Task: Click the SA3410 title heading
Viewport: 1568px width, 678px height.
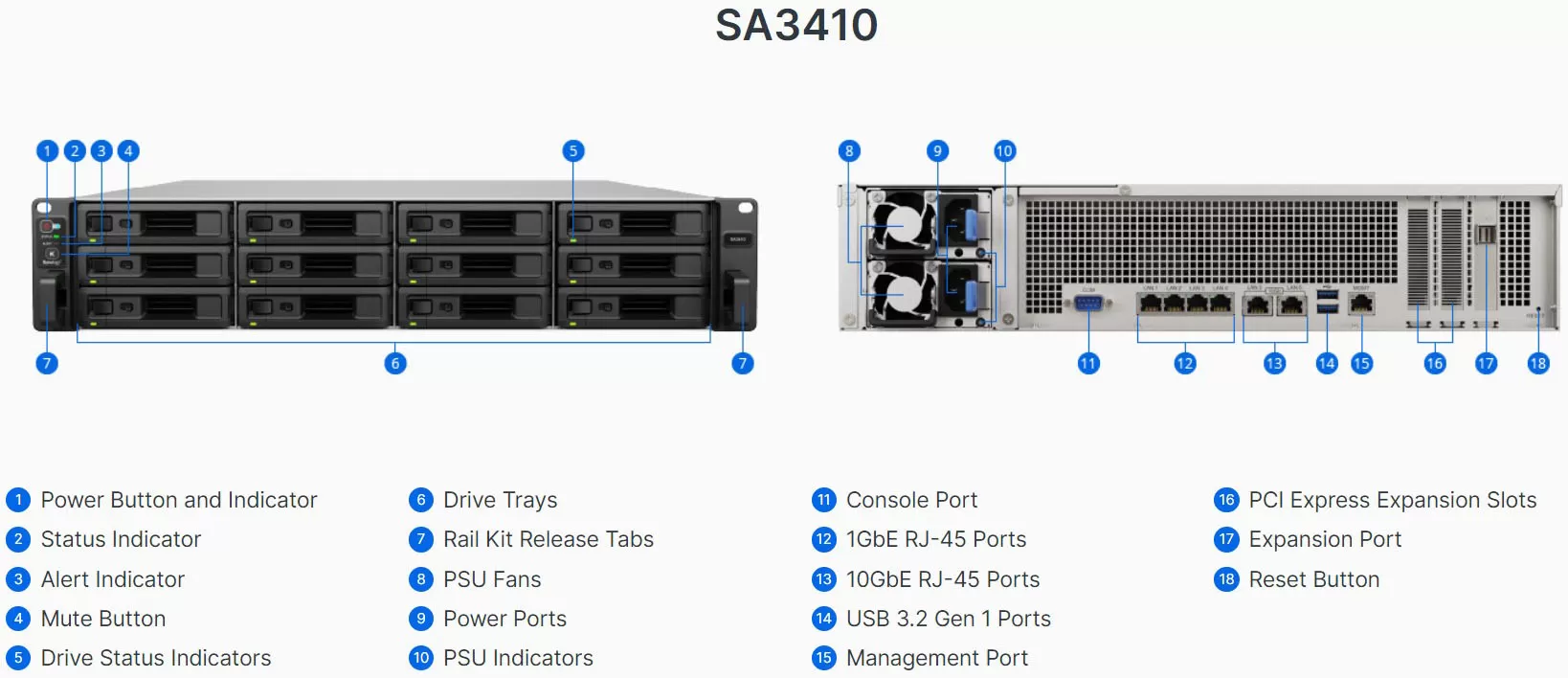Action: coord(796,25)
